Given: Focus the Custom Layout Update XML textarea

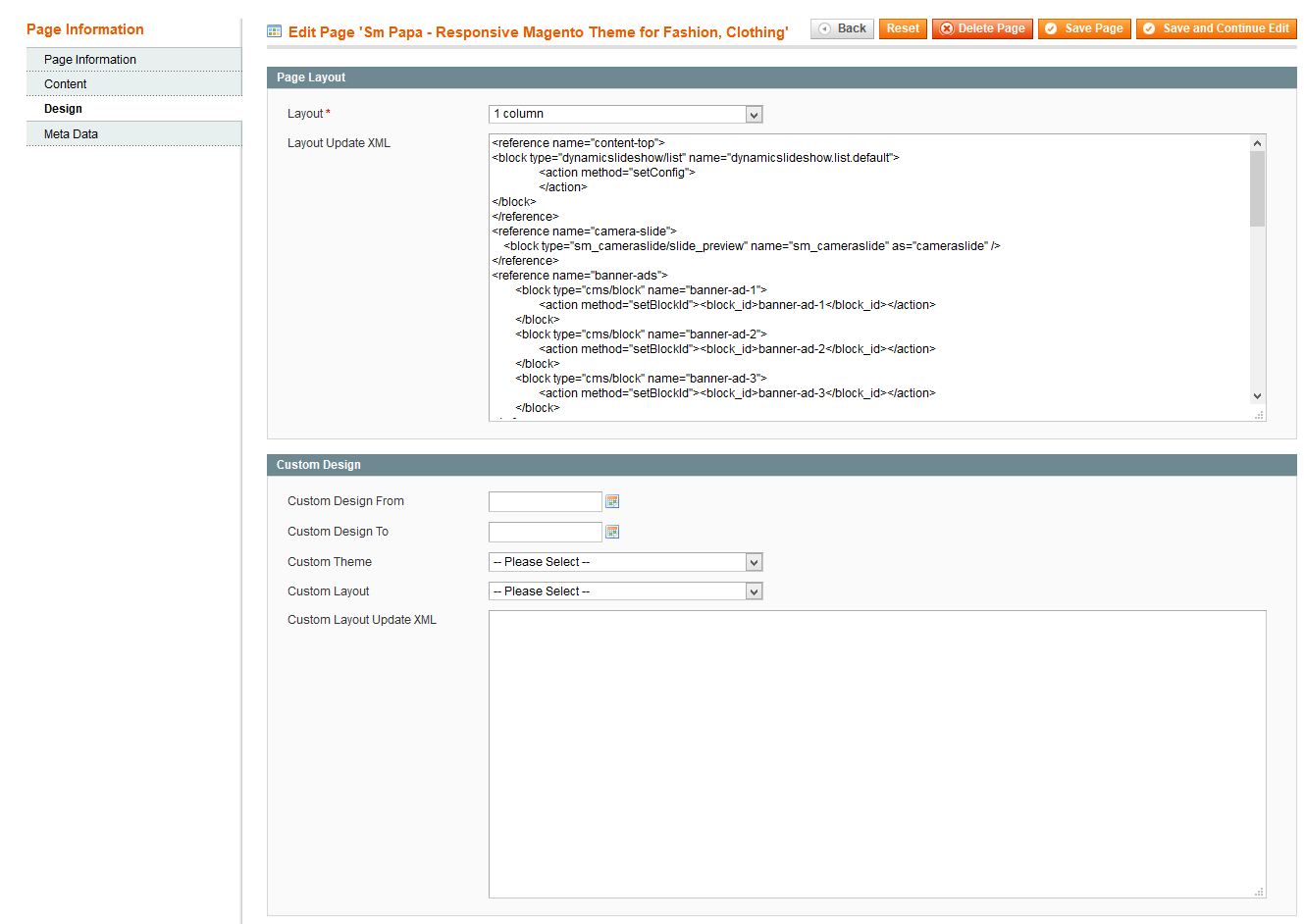Looking at the screenshot, I should (876, 753).
